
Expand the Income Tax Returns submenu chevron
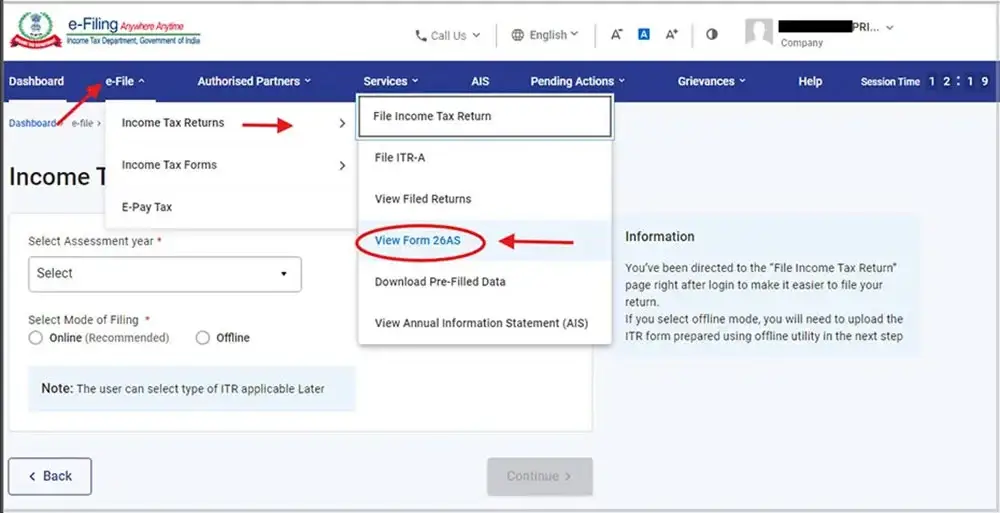click(x=342, y=123)
